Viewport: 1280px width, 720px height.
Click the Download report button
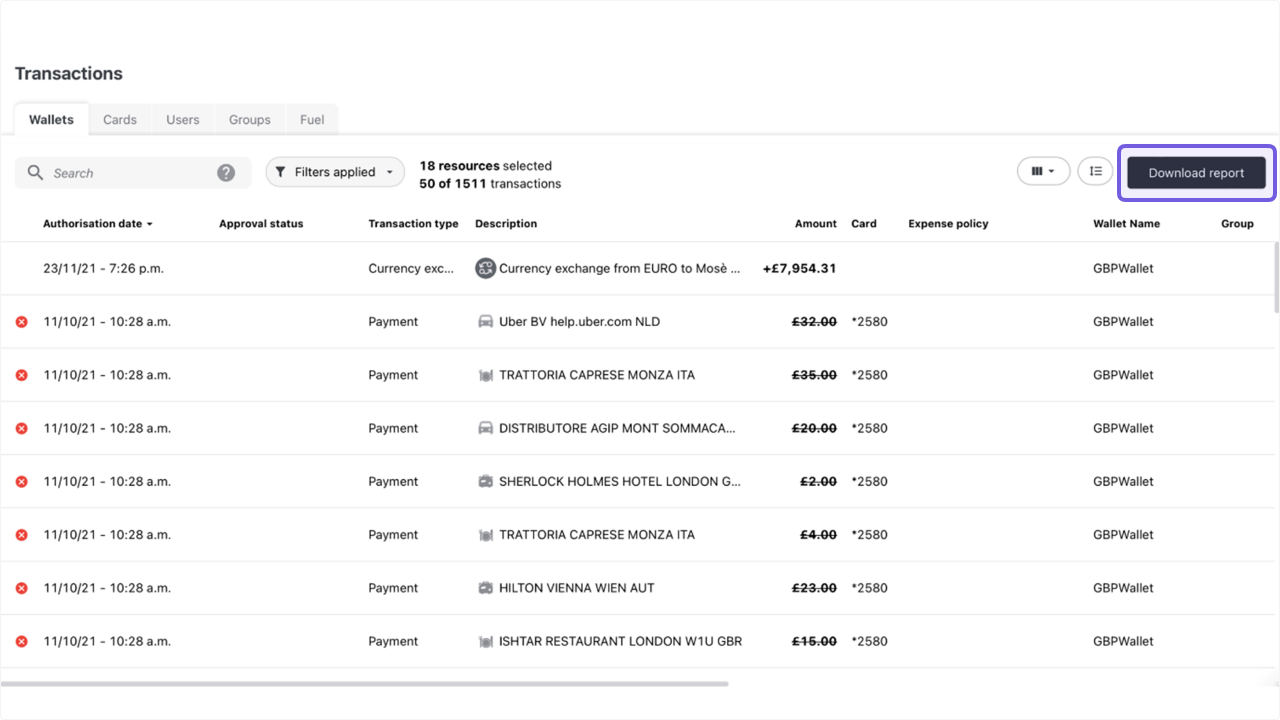click(x=1197, y=173)
